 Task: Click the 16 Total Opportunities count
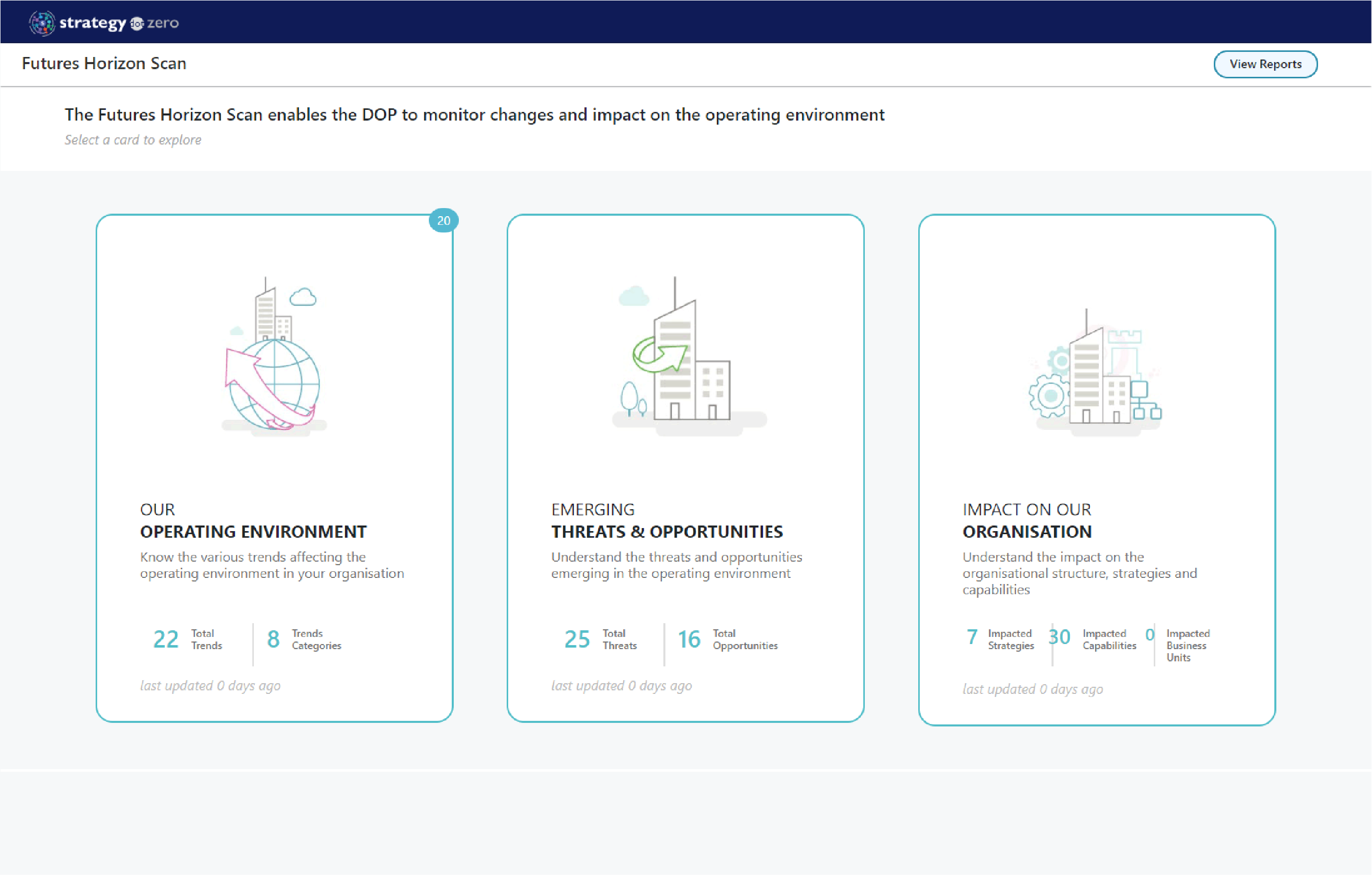pyautogui.click(x=727, y=639)
